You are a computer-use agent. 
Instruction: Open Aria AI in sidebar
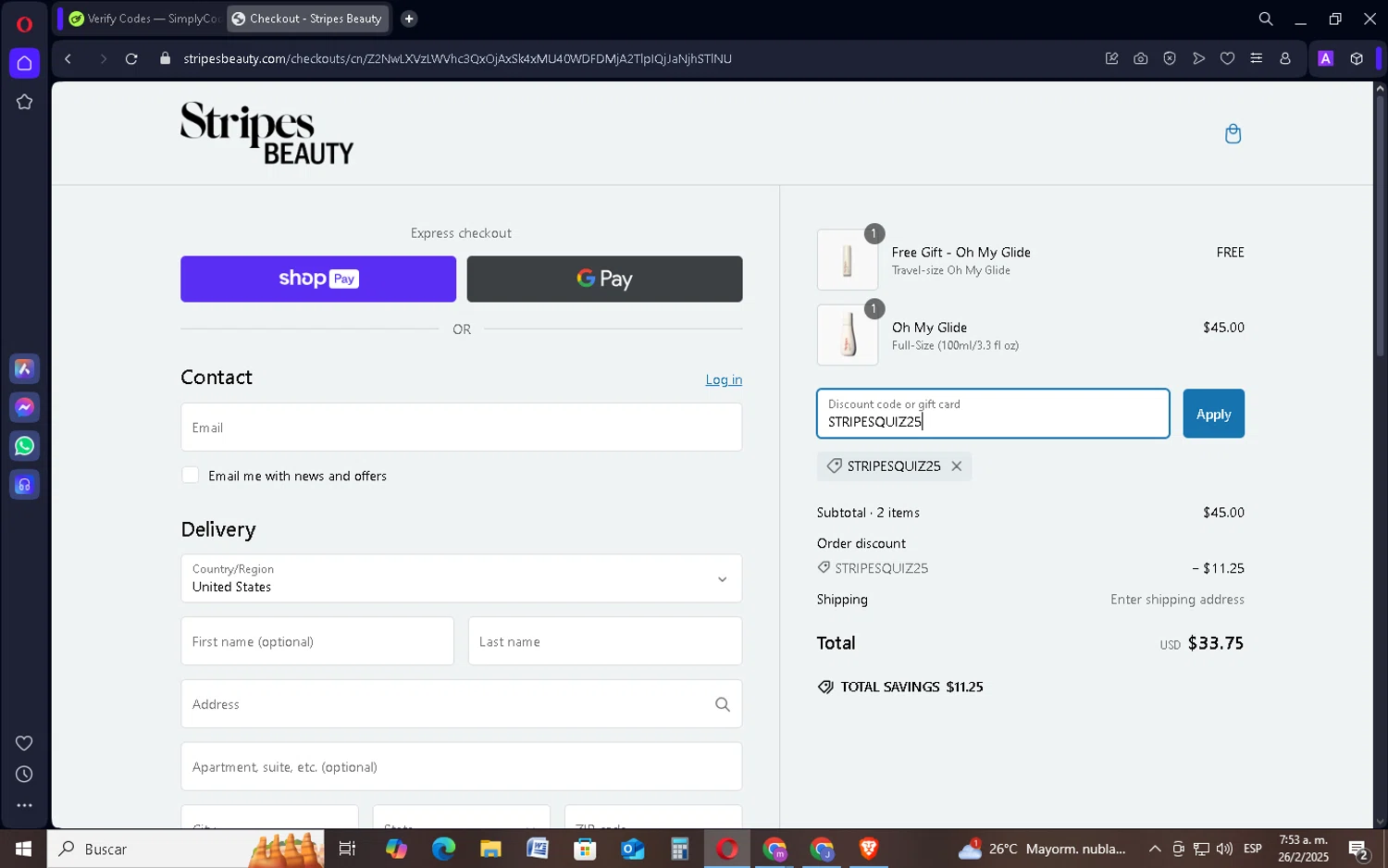(x=25, y=369)
